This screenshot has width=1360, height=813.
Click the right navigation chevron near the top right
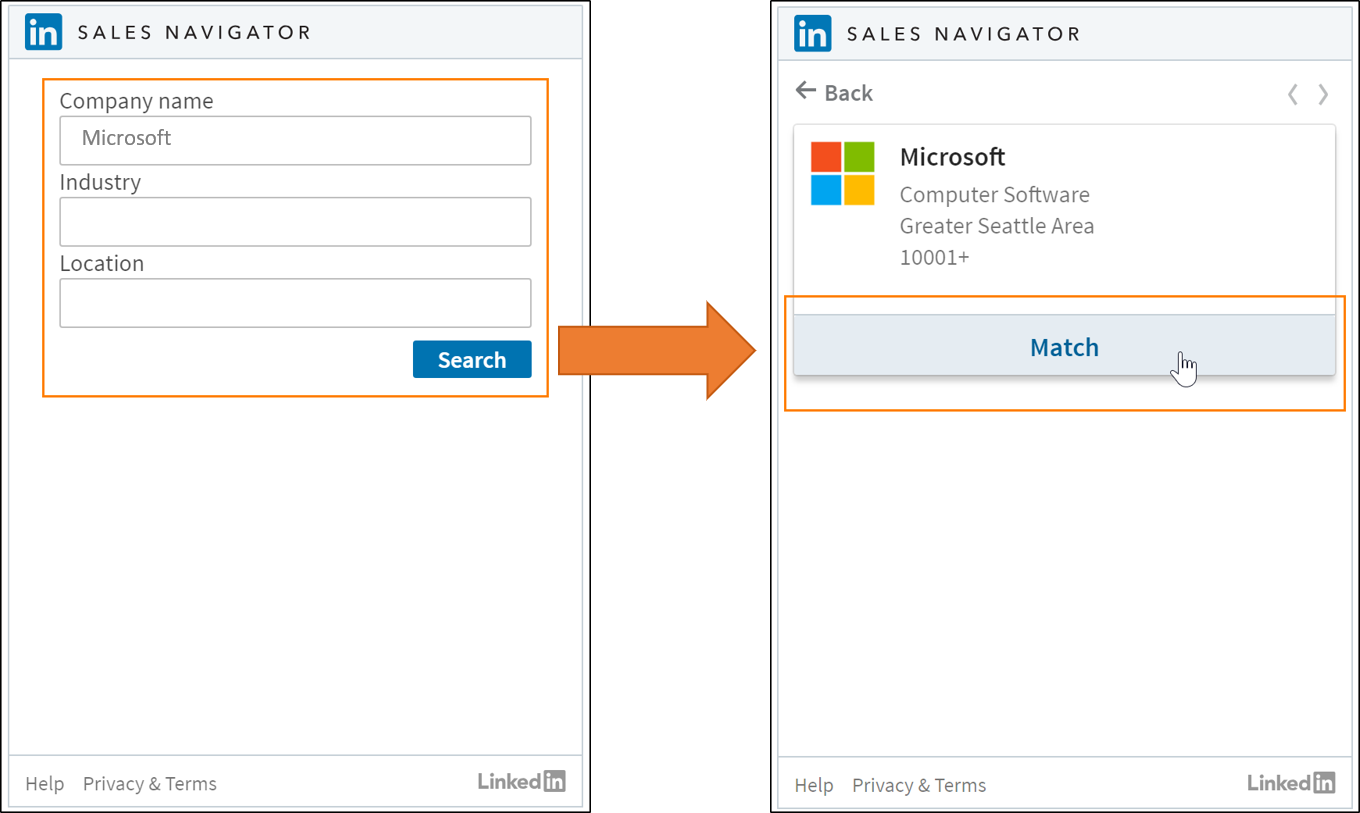click(1323, 93)
